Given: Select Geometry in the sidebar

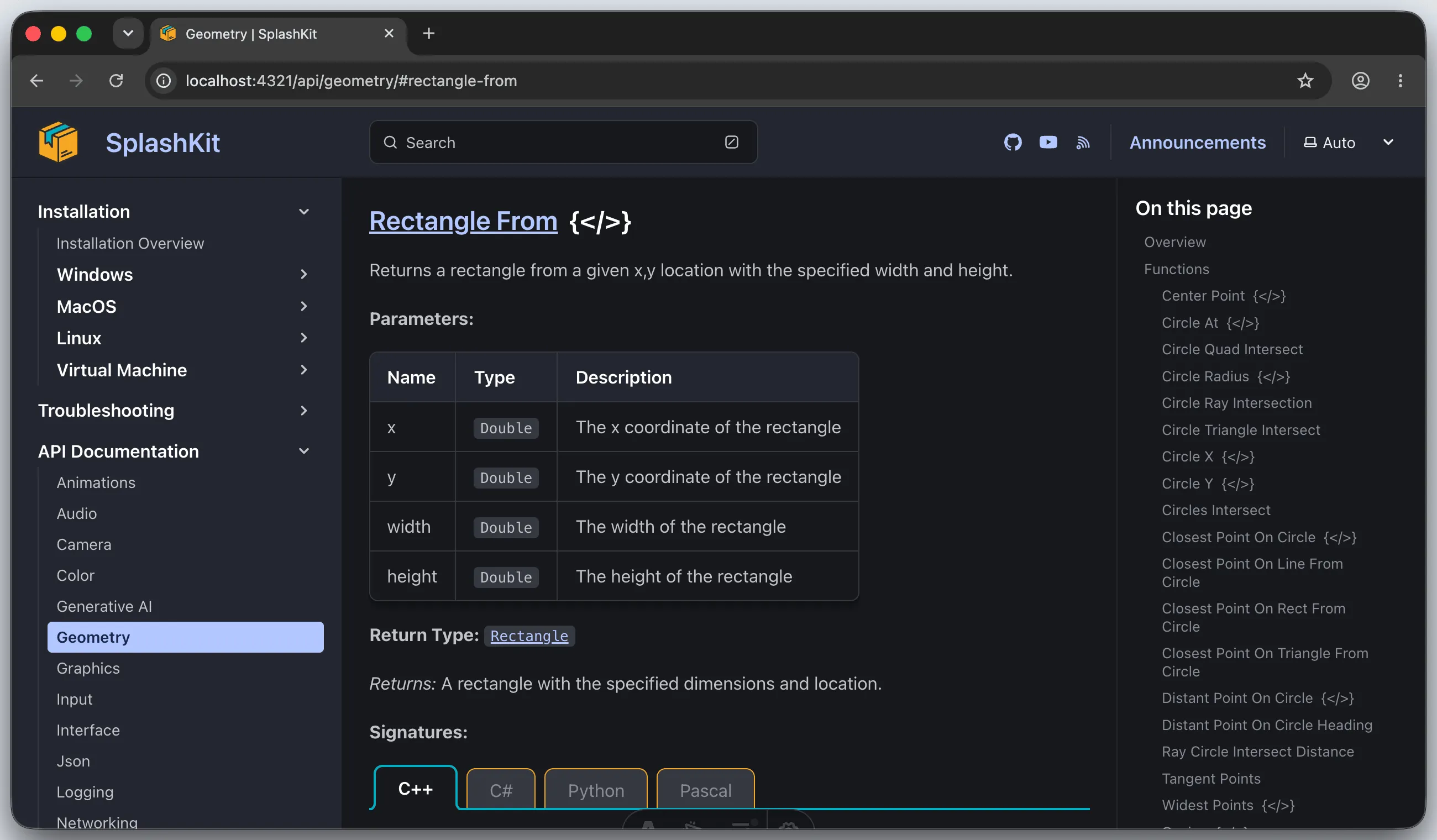Looking at the screenshot, I should point(185,638).
